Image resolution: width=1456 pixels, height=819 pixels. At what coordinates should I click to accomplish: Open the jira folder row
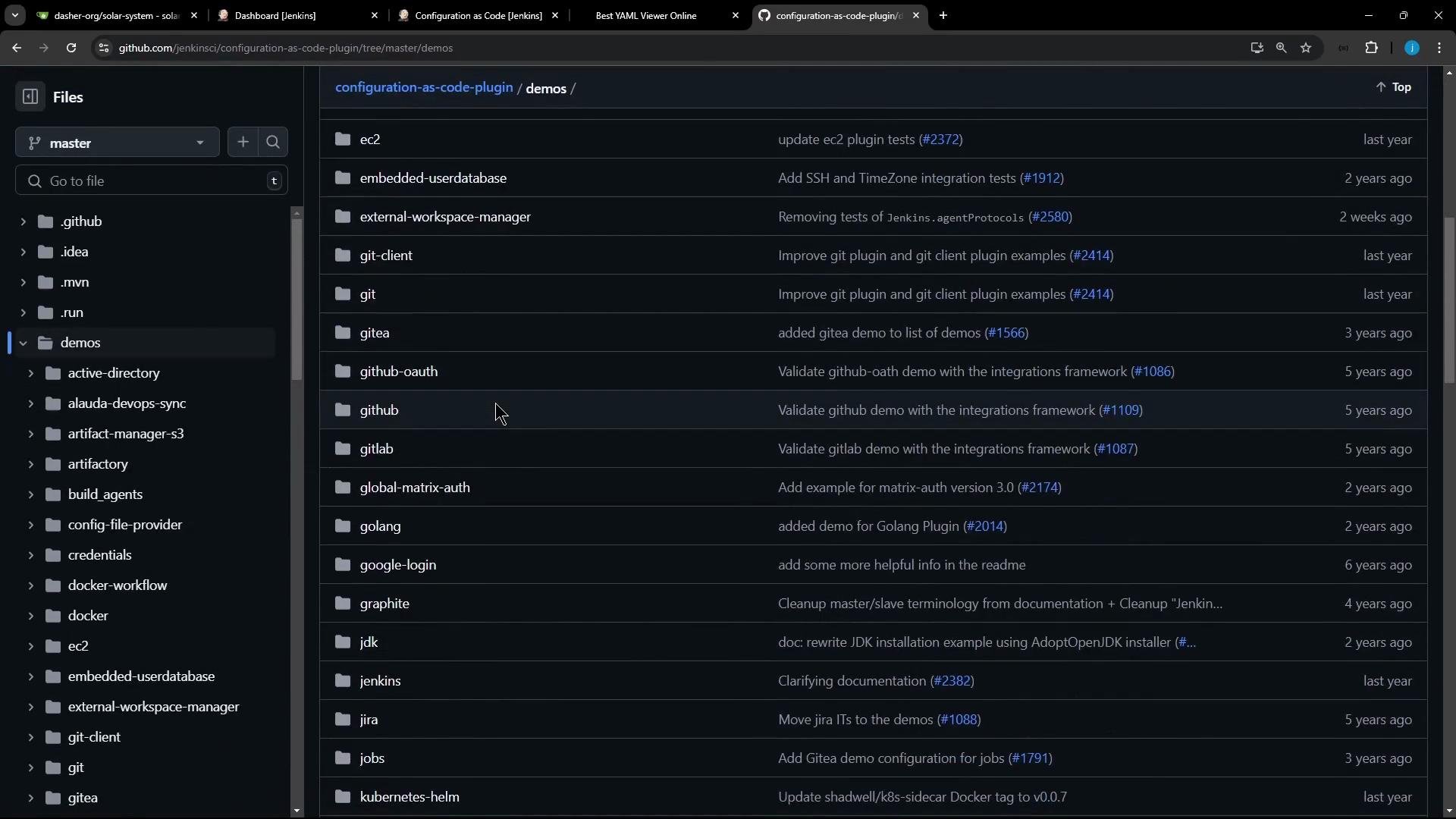pos(873,719)
